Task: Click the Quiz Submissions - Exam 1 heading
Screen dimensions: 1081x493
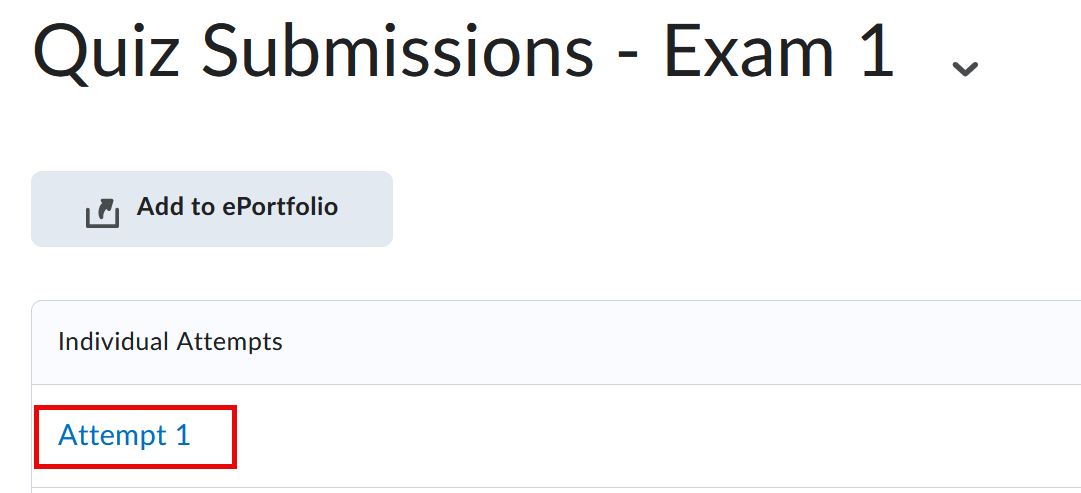Action: click(x=463, y=52)
